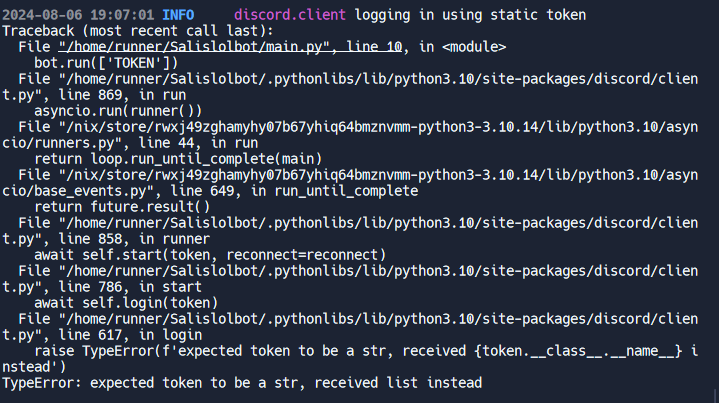
Task: Click the 'await self.login(token)' line
Action: coord(126,303)
